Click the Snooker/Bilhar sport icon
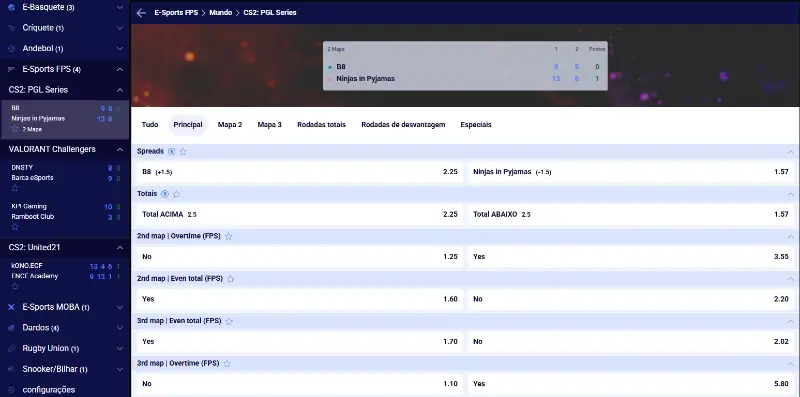The width and height of the screenshot is (800, 397). [x=11, y=369]
